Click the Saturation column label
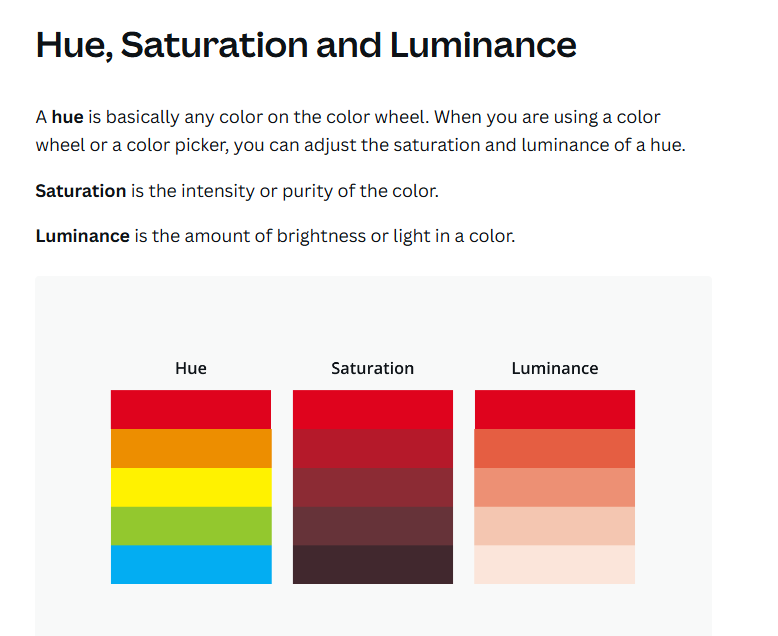778x636 pixels. (373, 368)
